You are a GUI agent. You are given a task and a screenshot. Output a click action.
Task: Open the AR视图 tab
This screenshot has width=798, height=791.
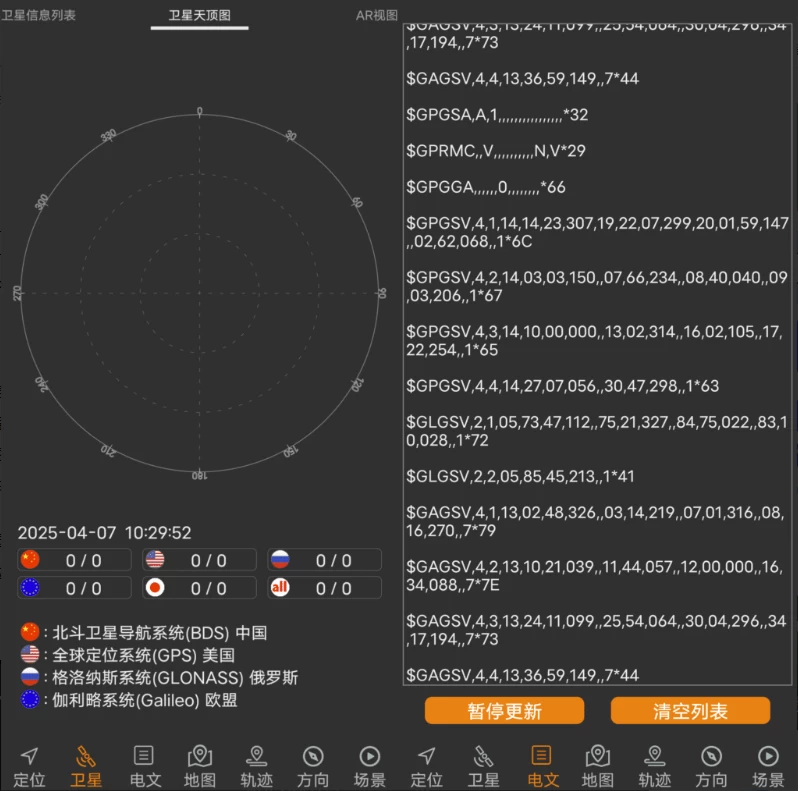coord(376,15)
